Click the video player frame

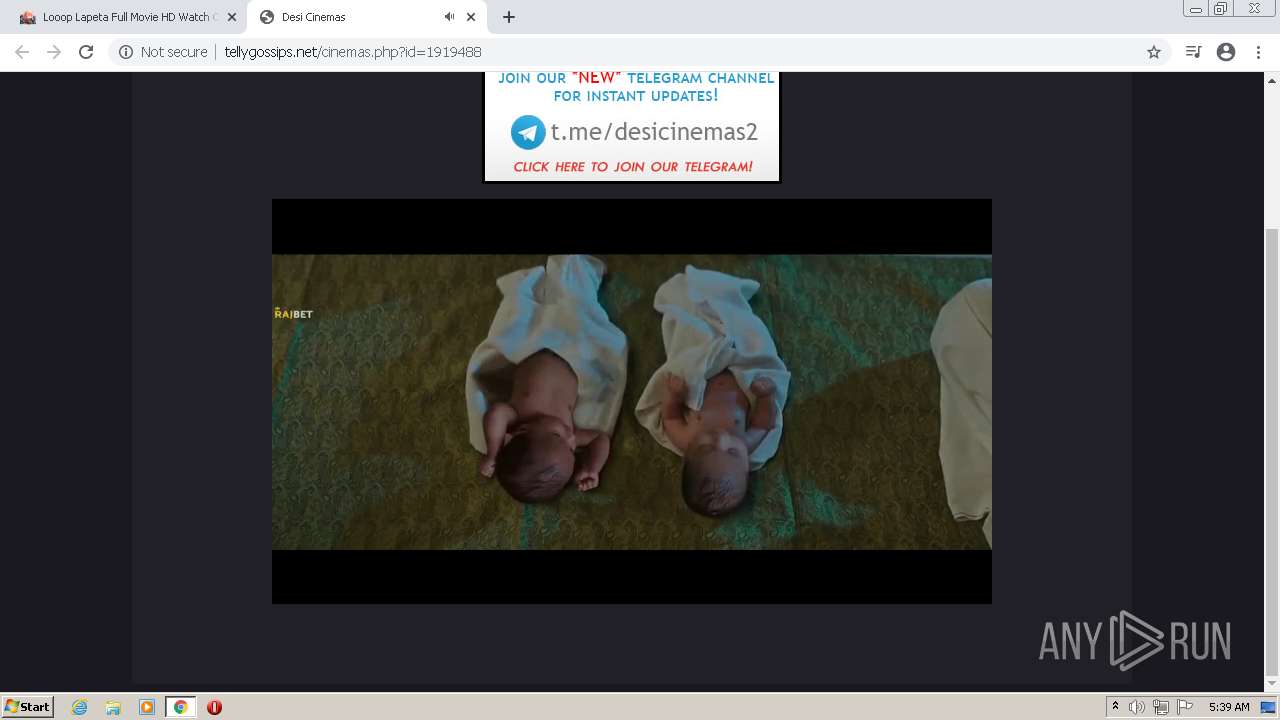point(632,401)
